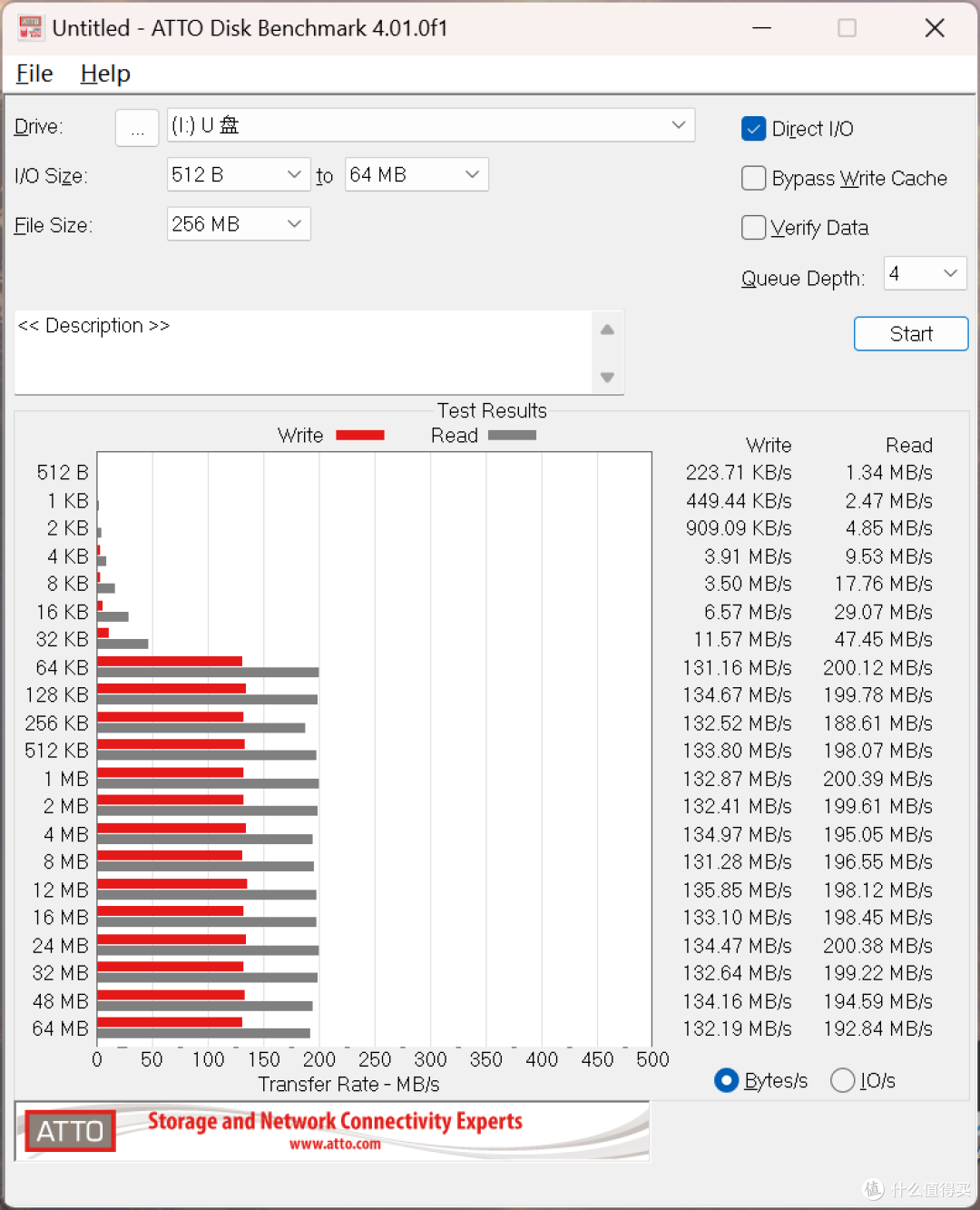Click the Test Results heading

492,411
